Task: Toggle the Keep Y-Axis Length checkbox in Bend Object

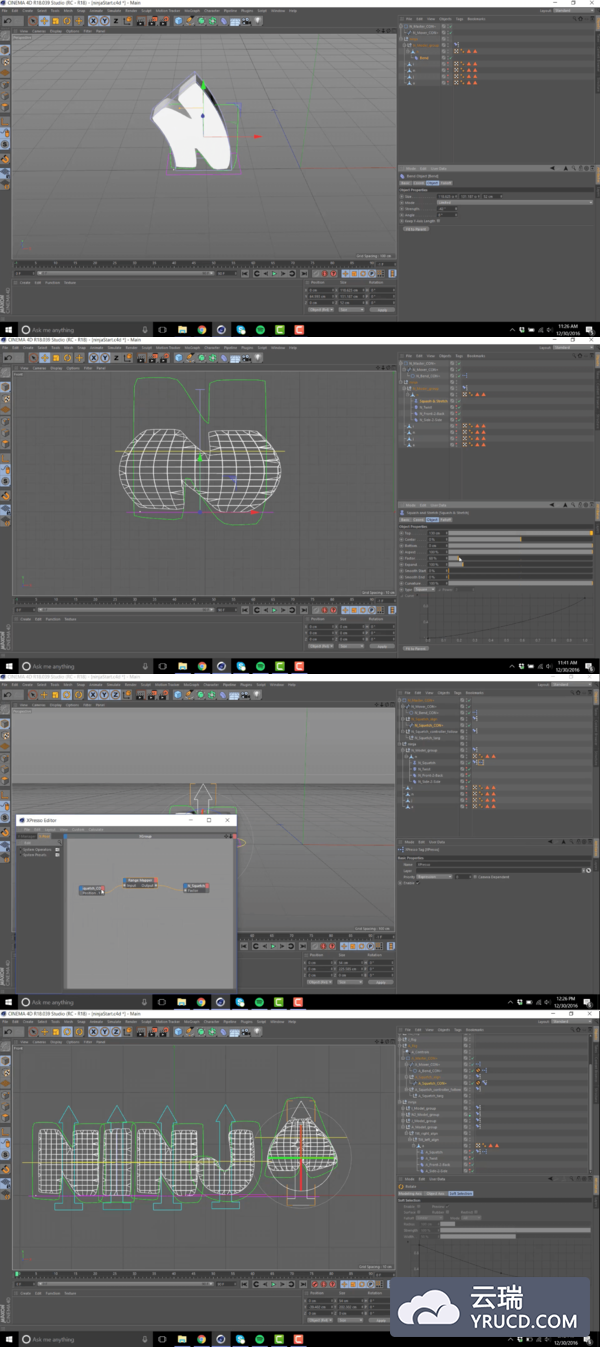Action: 438,221
